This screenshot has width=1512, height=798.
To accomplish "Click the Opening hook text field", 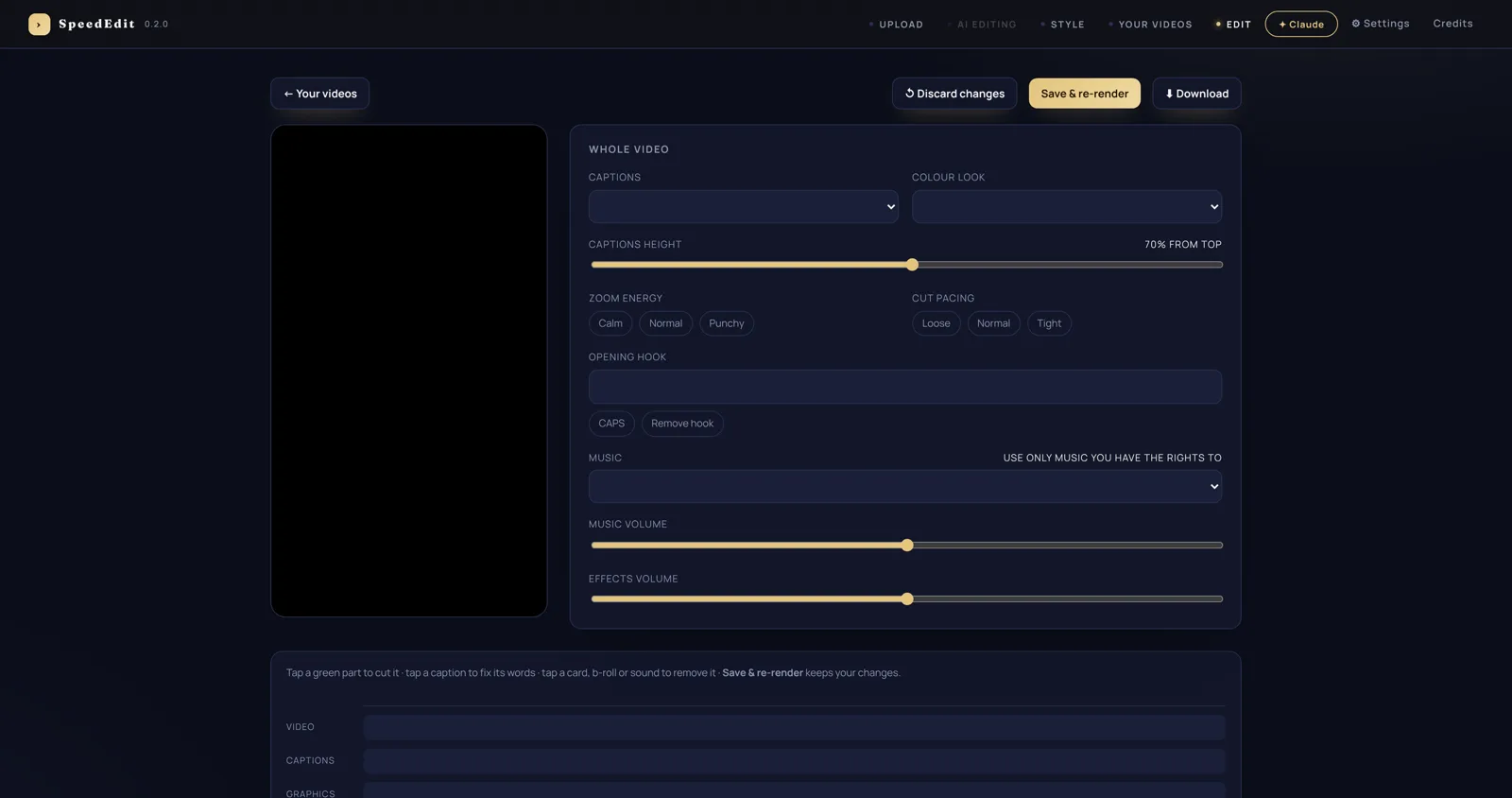I will tap(905, 387).
